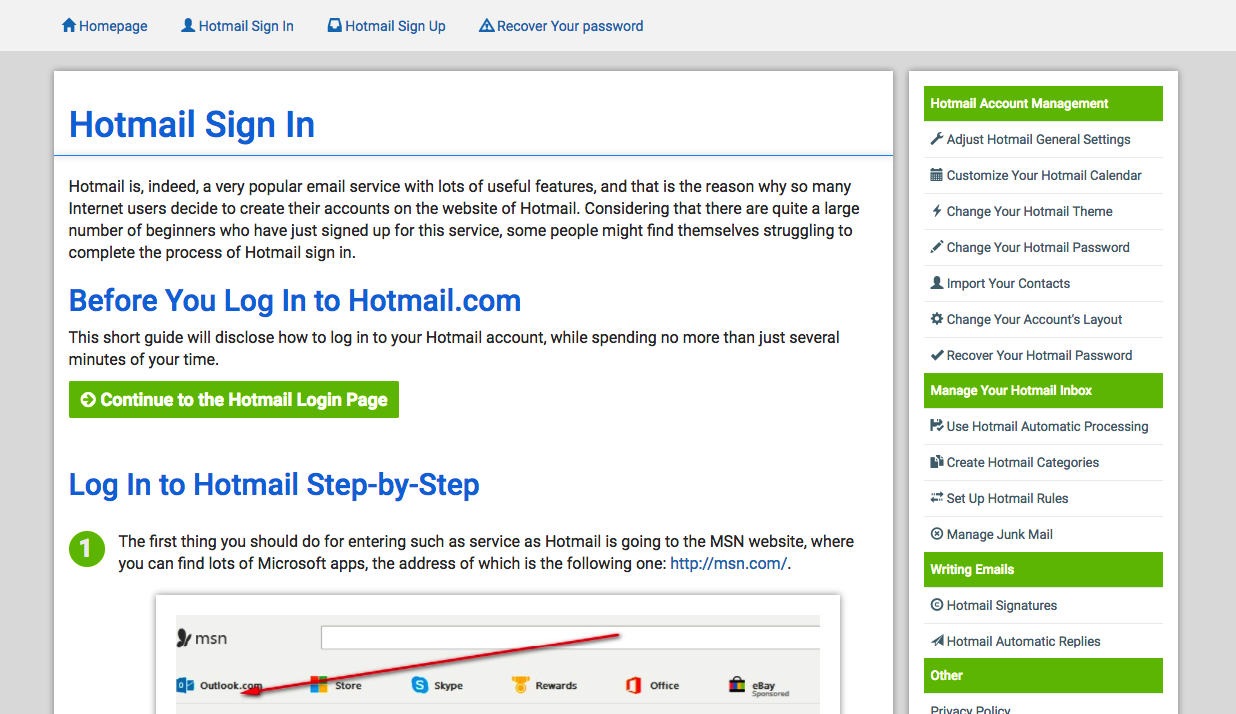Click the paper plane icon for Hotmail Automatic Replies
The height and width of the screenshot is (714, 1236).
(x=937, y=641)
